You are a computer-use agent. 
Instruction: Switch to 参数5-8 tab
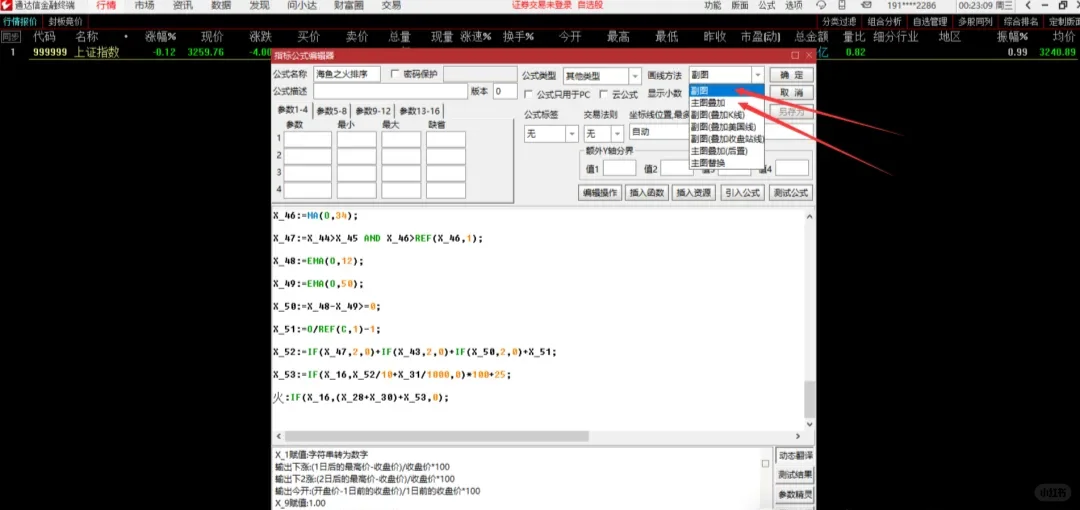(332, 110)
